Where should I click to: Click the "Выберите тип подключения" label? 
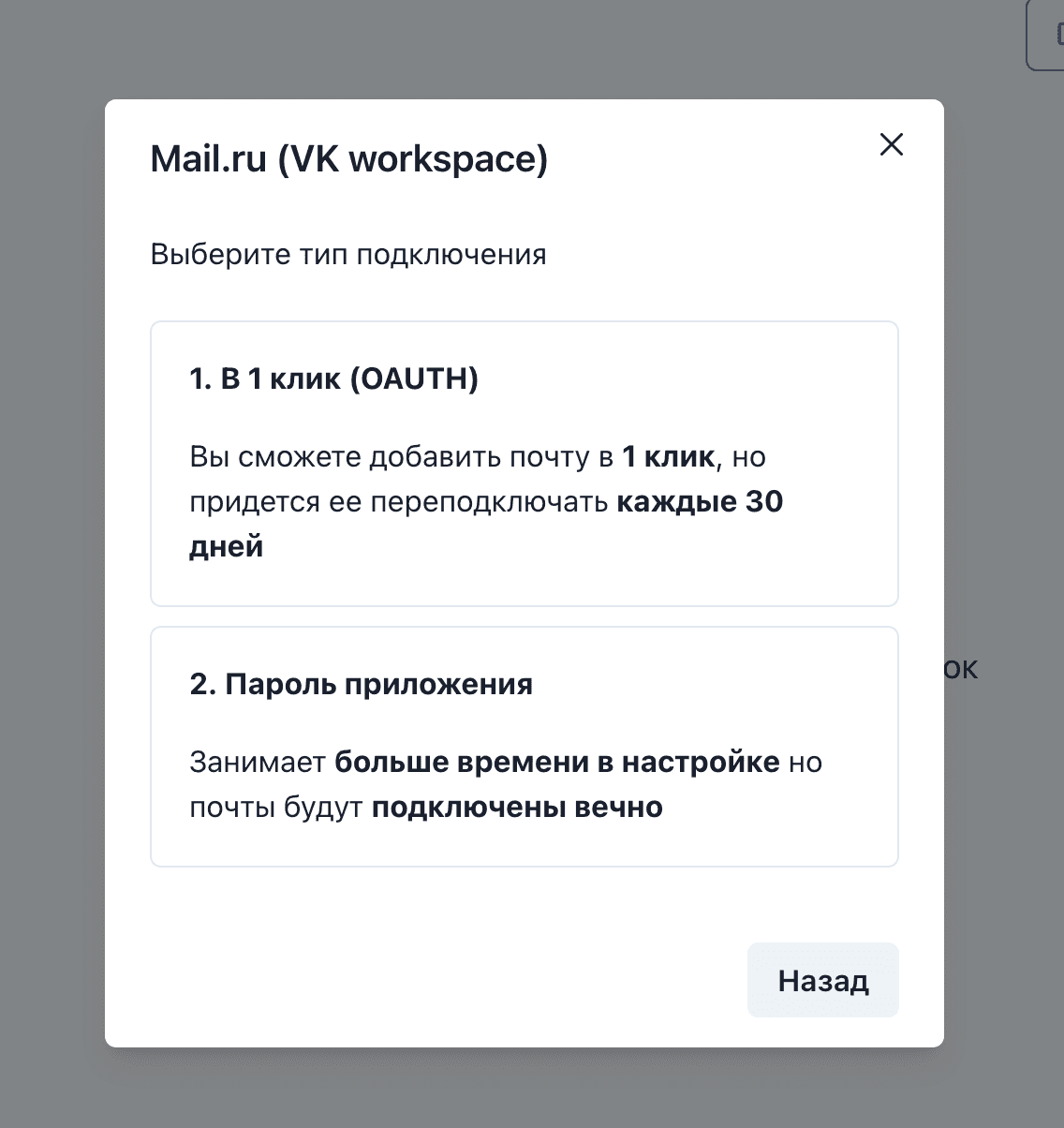348,255
